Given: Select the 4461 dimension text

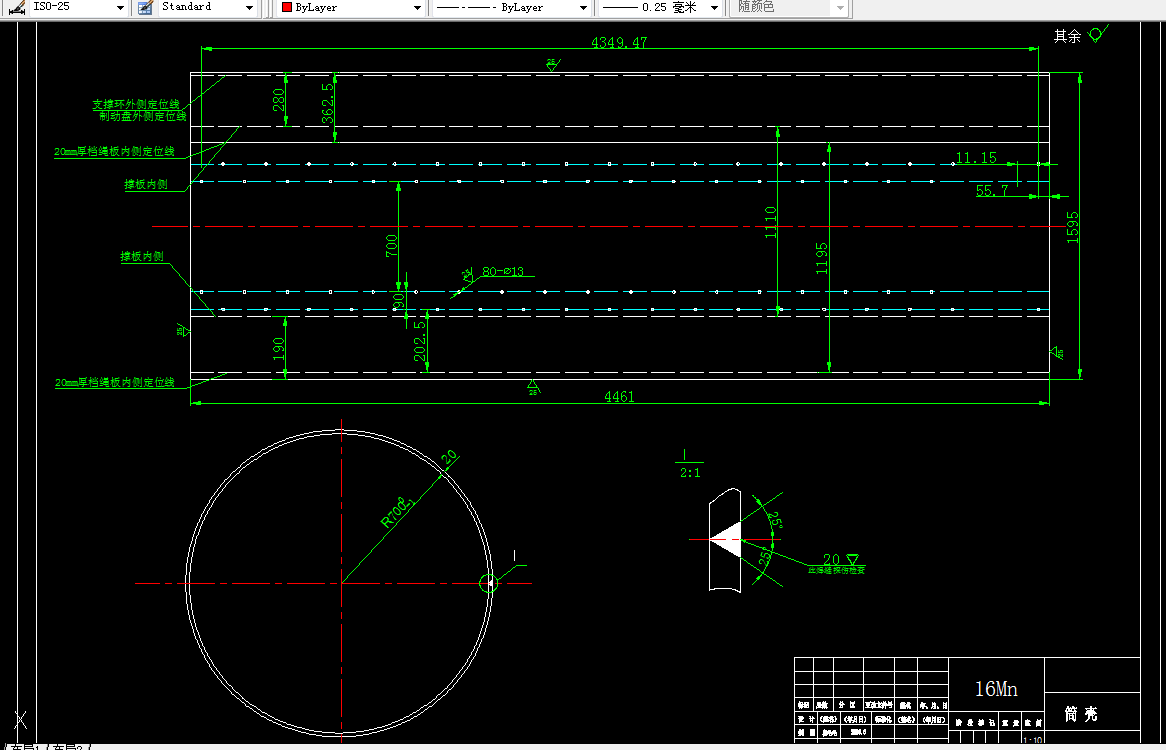Looking at the screenshot, I should (x=619, y=397).
